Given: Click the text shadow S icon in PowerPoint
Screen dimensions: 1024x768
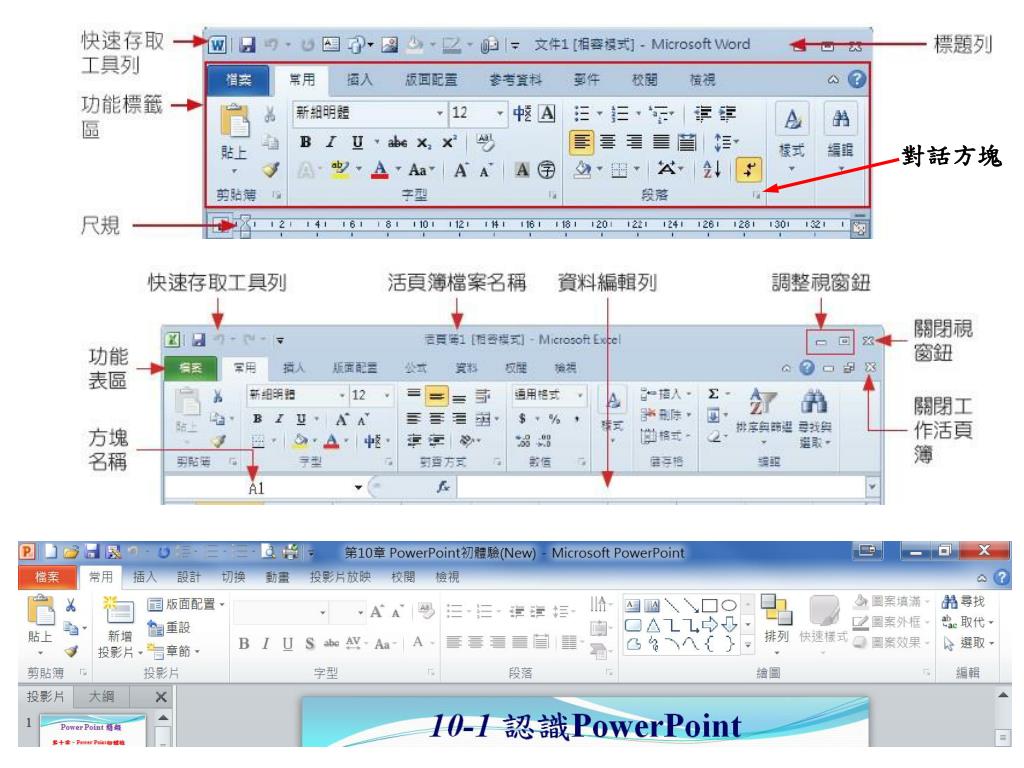Looking at the screenshot, I should (310, 644).
